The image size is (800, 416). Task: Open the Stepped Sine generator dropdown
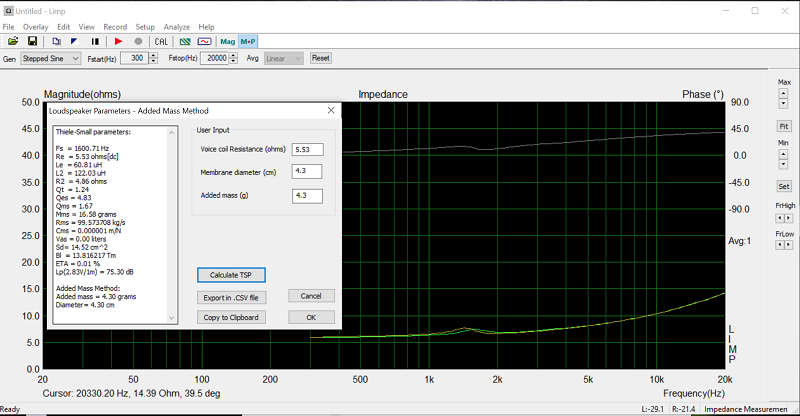point(51,59)
